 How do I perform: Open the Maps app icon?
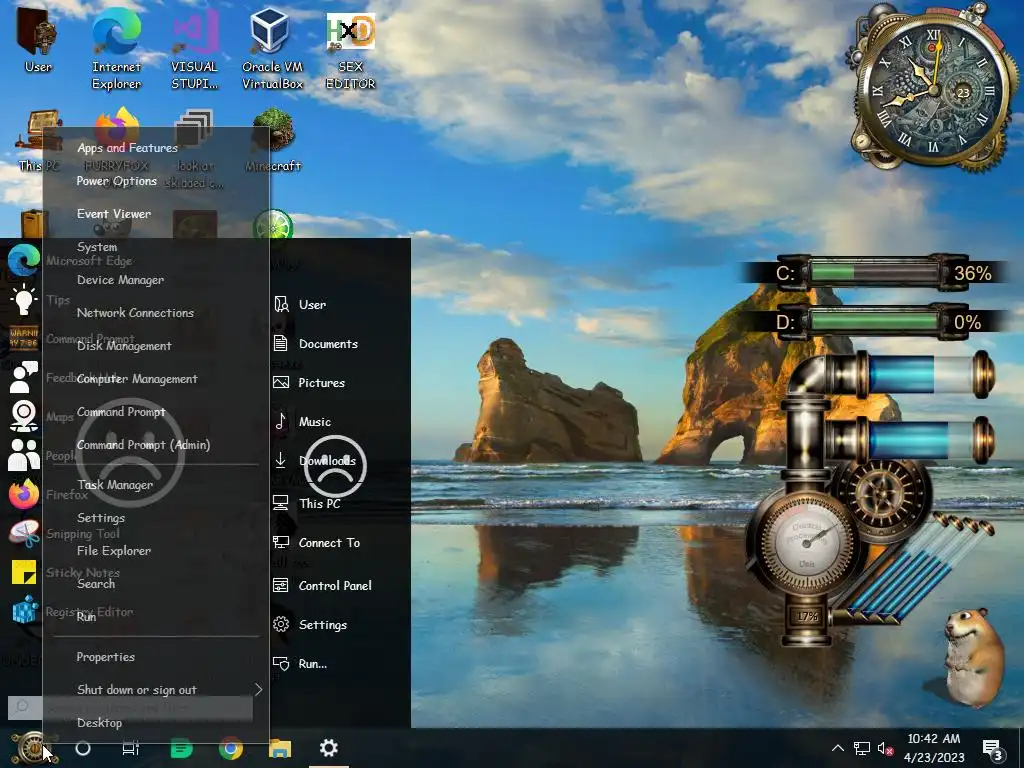(x=24, y=416)
